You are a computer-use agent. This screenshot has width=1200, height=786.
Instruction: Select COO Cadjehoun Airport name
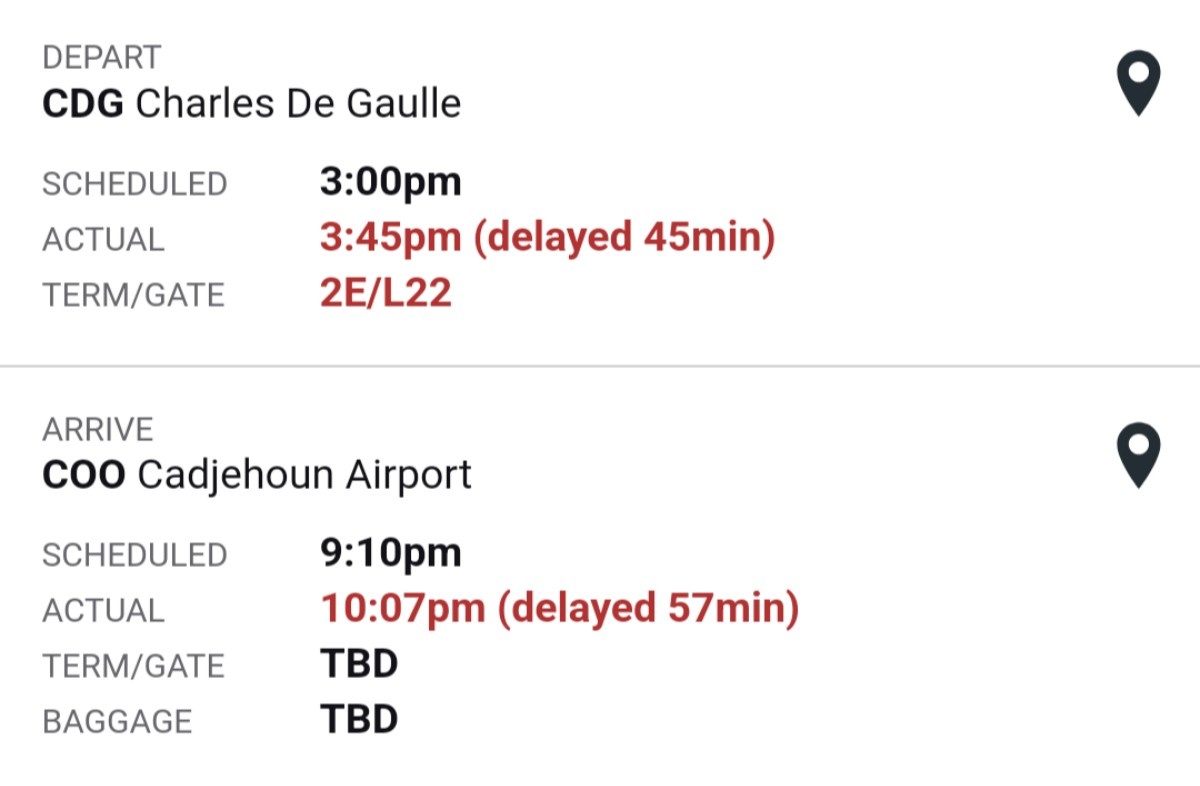tap(257, 474)
